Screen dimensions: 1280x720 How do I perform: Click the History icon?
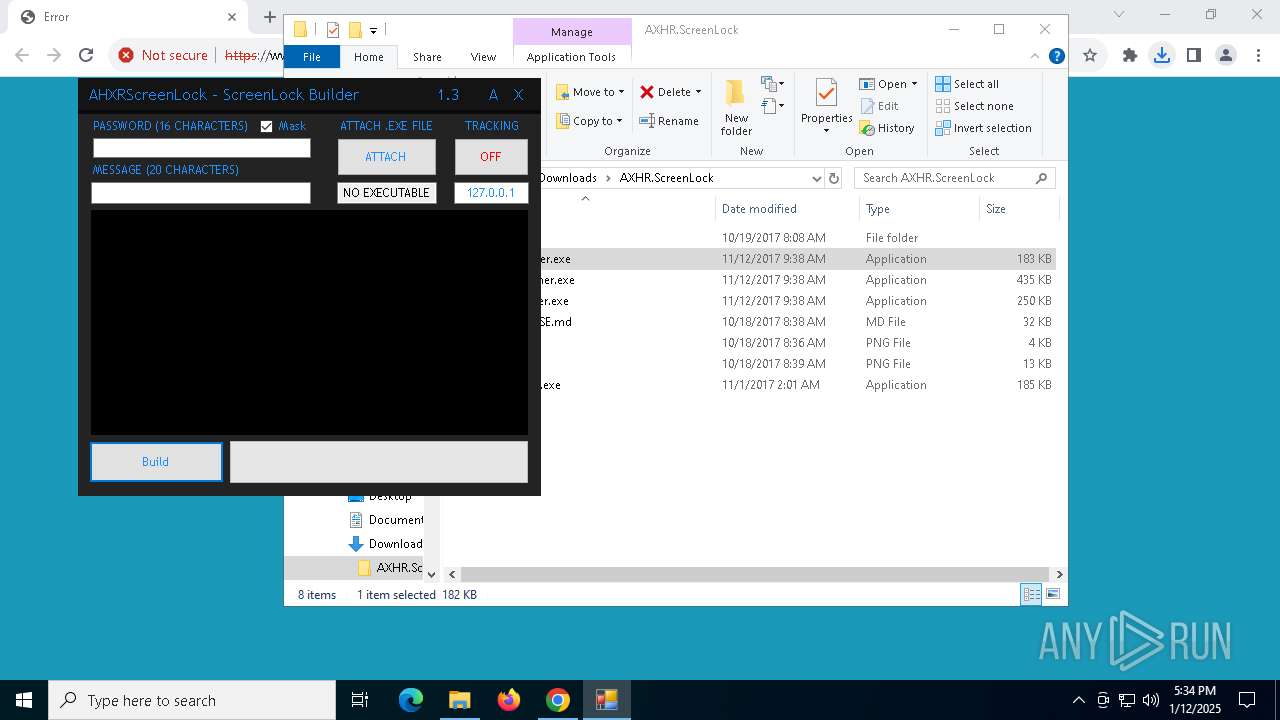tap(867, 128)
